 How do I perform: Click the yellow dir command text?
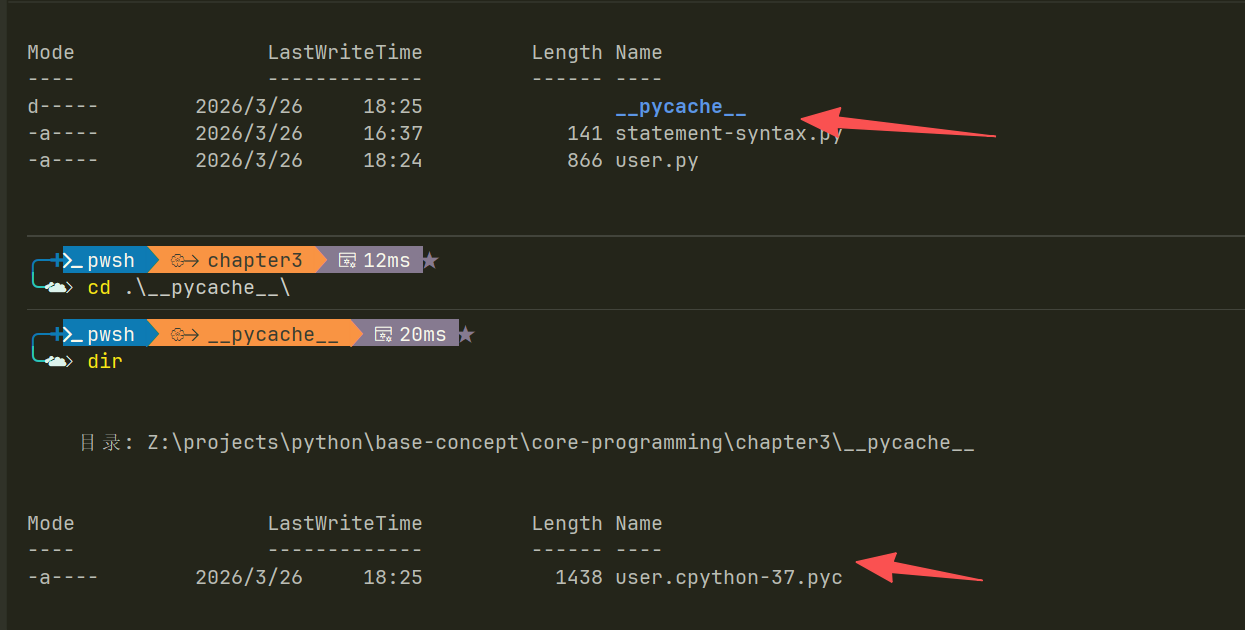point(105,362)
